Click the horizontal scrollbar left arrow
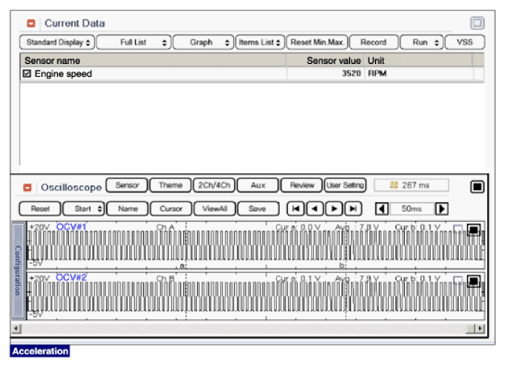 (x=16, y=329)
